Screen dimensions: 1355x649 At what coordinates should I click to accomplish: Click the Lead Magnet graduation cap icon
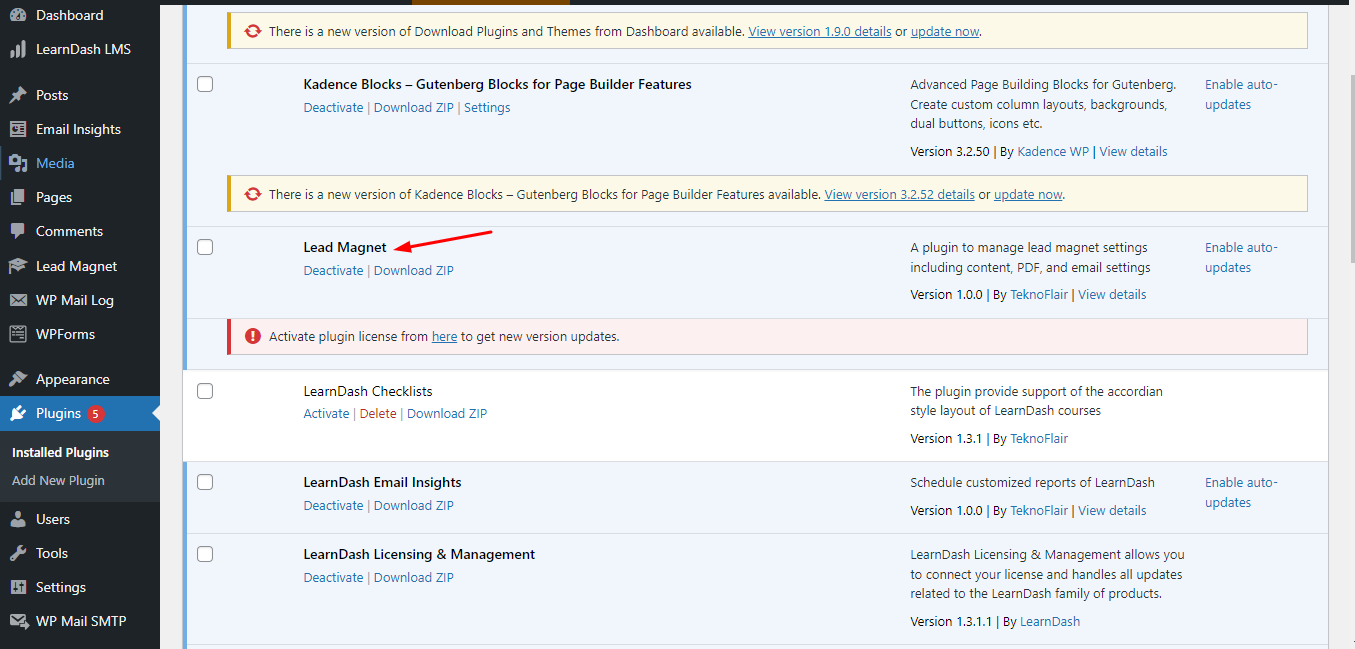pyautogui.click(x=18, y=266)
